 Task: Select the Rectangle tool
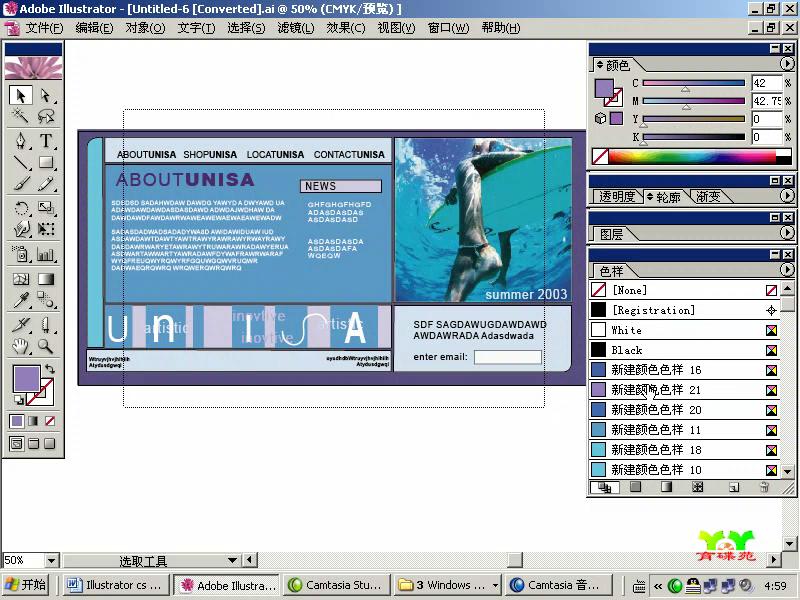tap(45, 162)
